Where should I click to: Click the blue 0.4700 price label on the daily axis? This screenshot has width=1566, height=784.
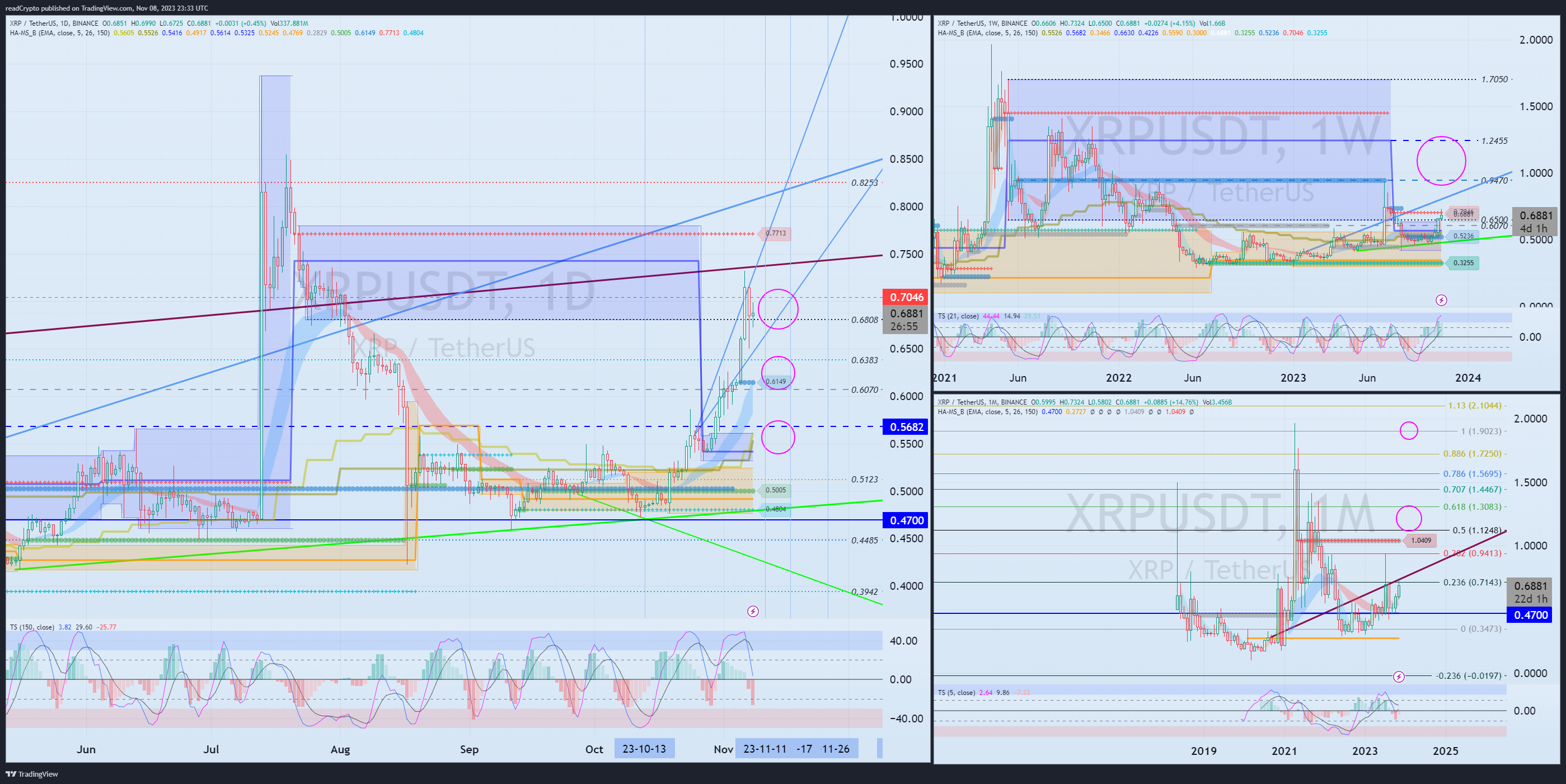(x=905, y=520)
